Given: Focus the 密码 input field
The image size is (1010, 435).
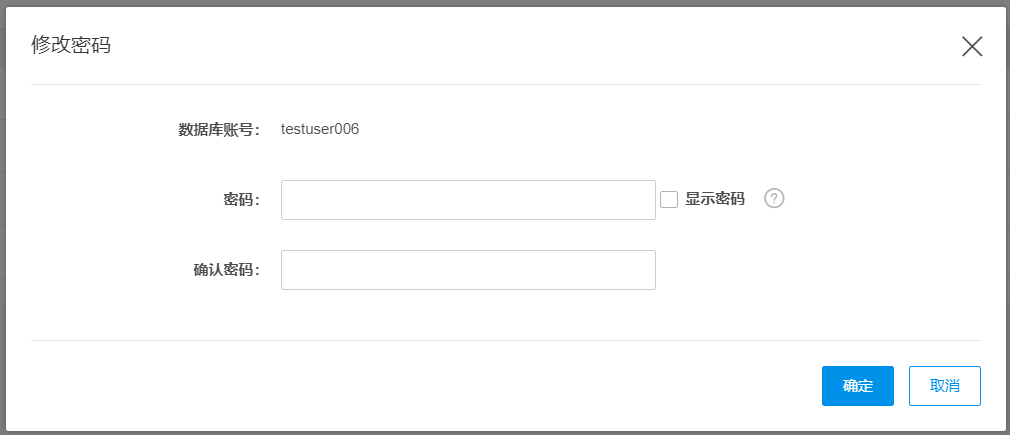Looking at the screenshot, I should [x=468, y=200].
